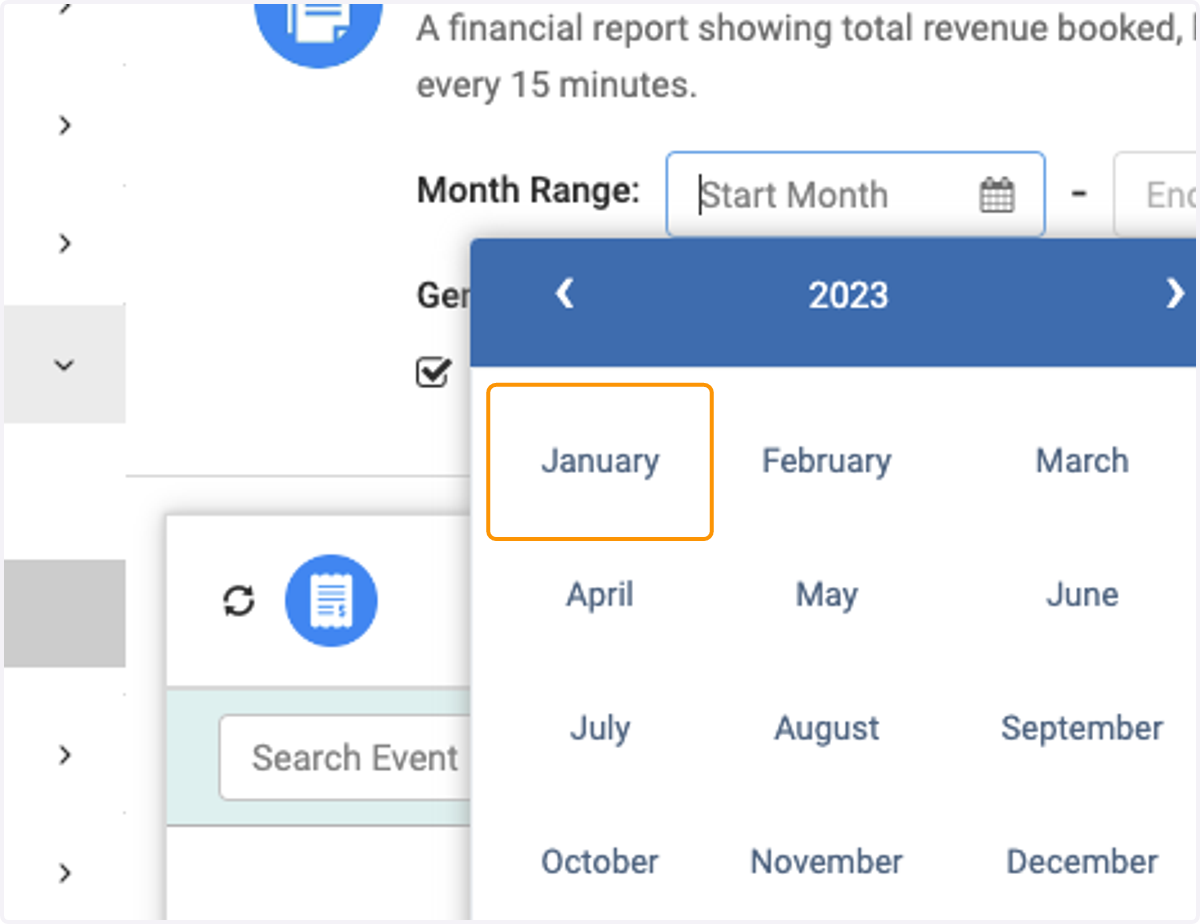Screen dimensions: 1200x924
Task: Click the Month Range label
Action: pyautogui.click(x=528, y=190)
